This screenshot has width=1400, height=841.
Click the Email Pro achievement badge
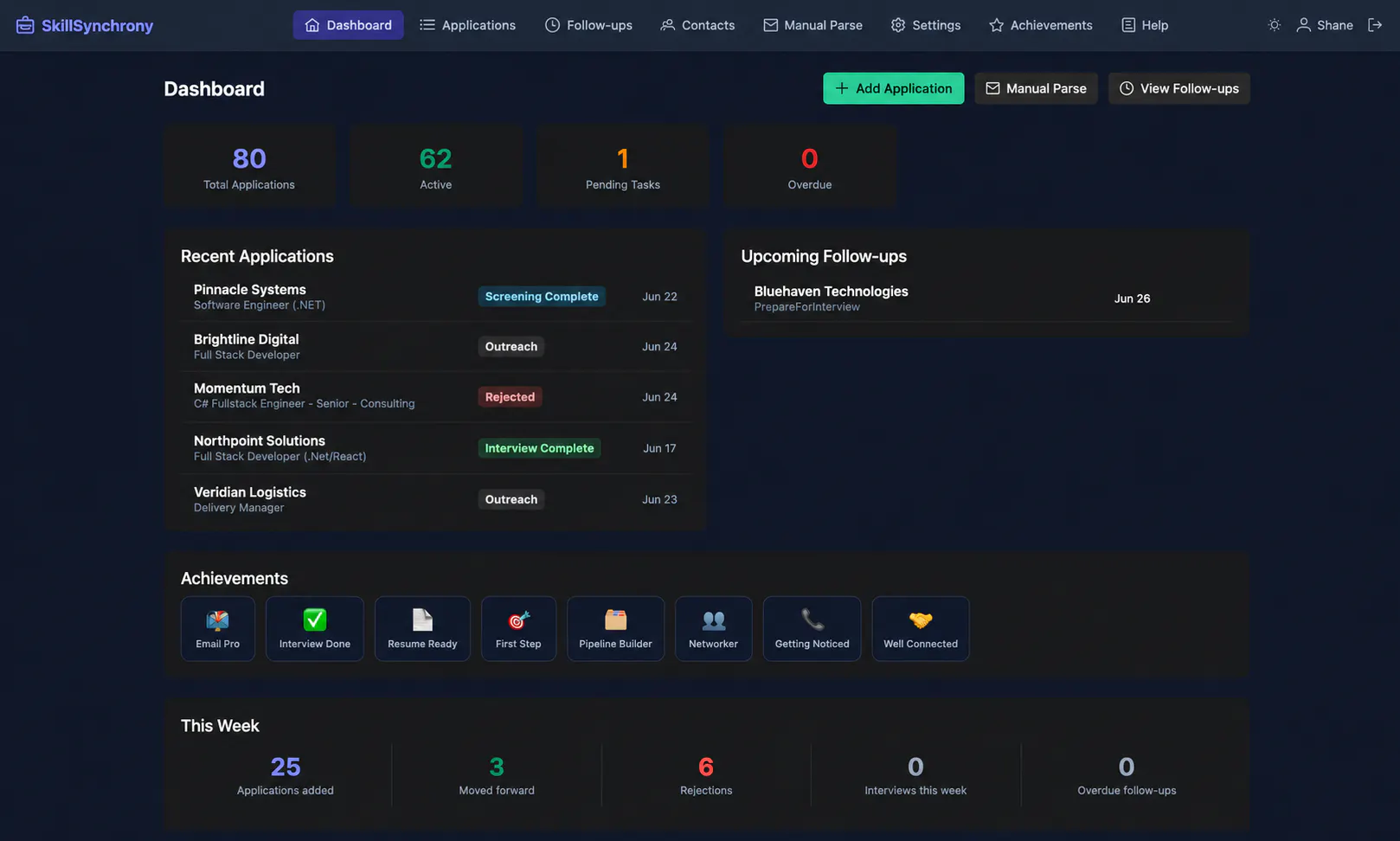[x=218, y=629]
